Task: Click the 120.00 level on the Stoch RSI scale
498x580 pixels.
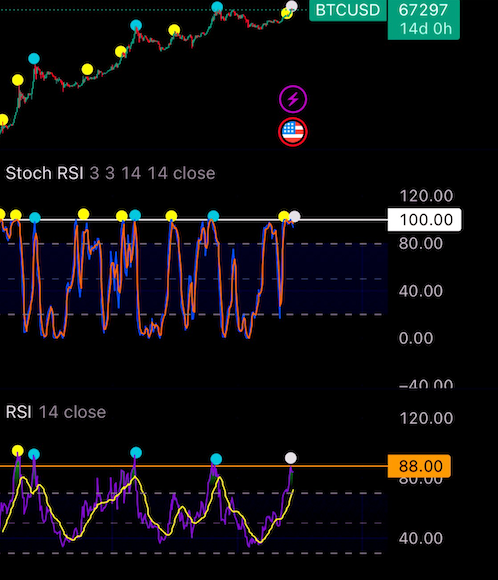Action: coord(426,196)
